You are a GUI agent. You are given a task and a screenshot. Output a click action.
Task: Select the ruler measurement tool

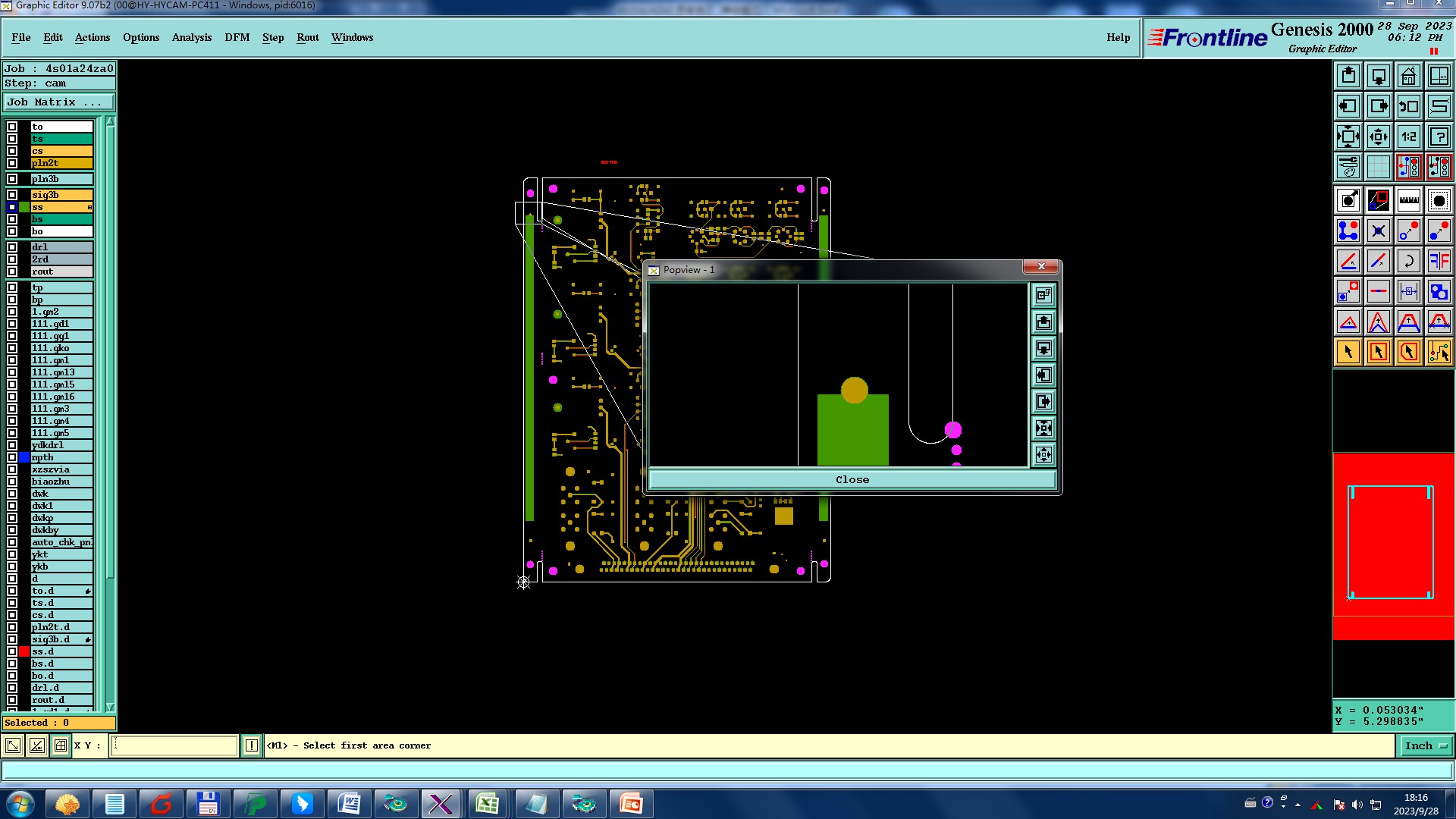[x=1408, y=201]
